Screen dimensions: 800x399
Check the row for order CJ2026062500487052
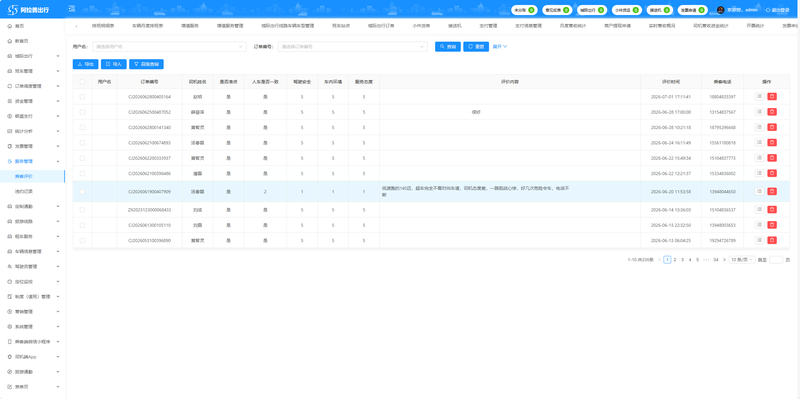tap(82, 112)
